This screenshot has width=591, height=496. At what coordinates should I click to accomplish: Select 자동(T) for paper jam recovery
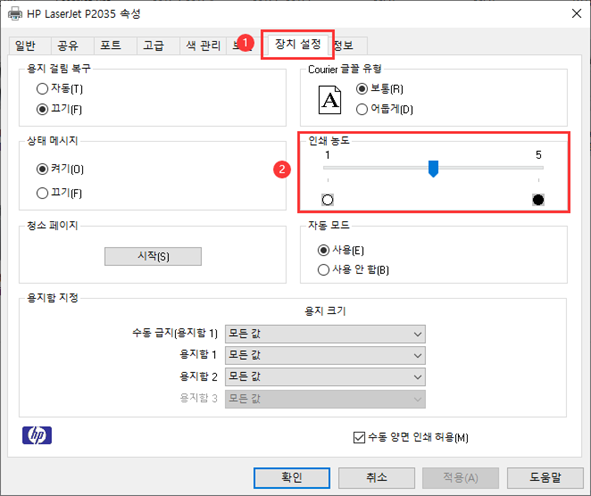(x=60, y=89)
